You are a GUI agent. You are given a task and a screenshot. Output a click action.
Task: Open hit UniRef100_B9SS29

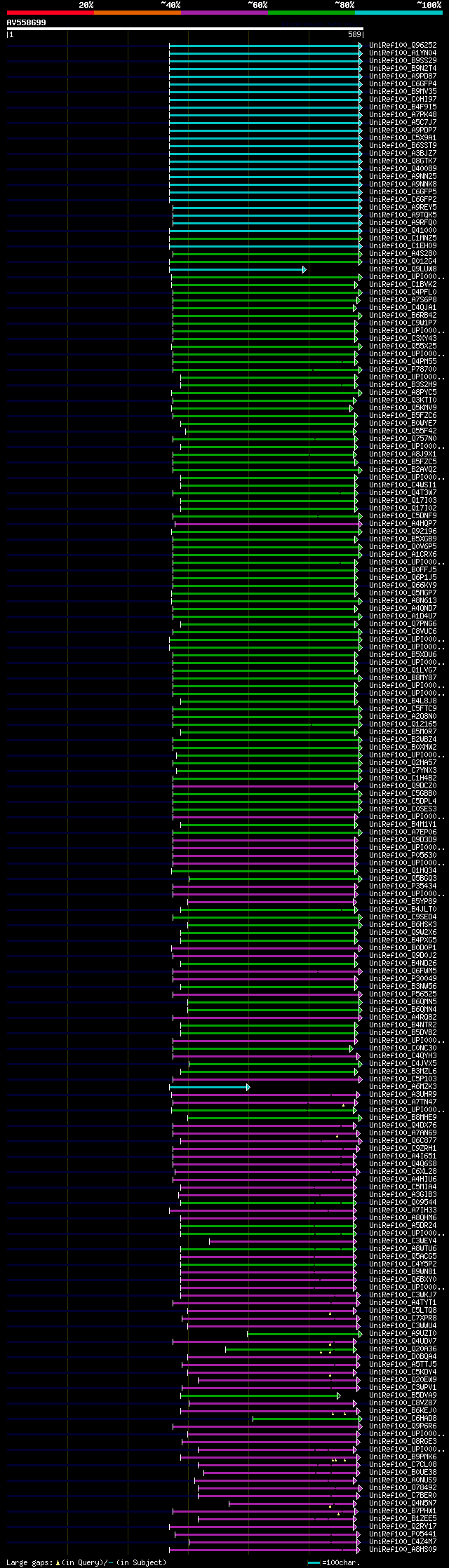coord(403,61)
